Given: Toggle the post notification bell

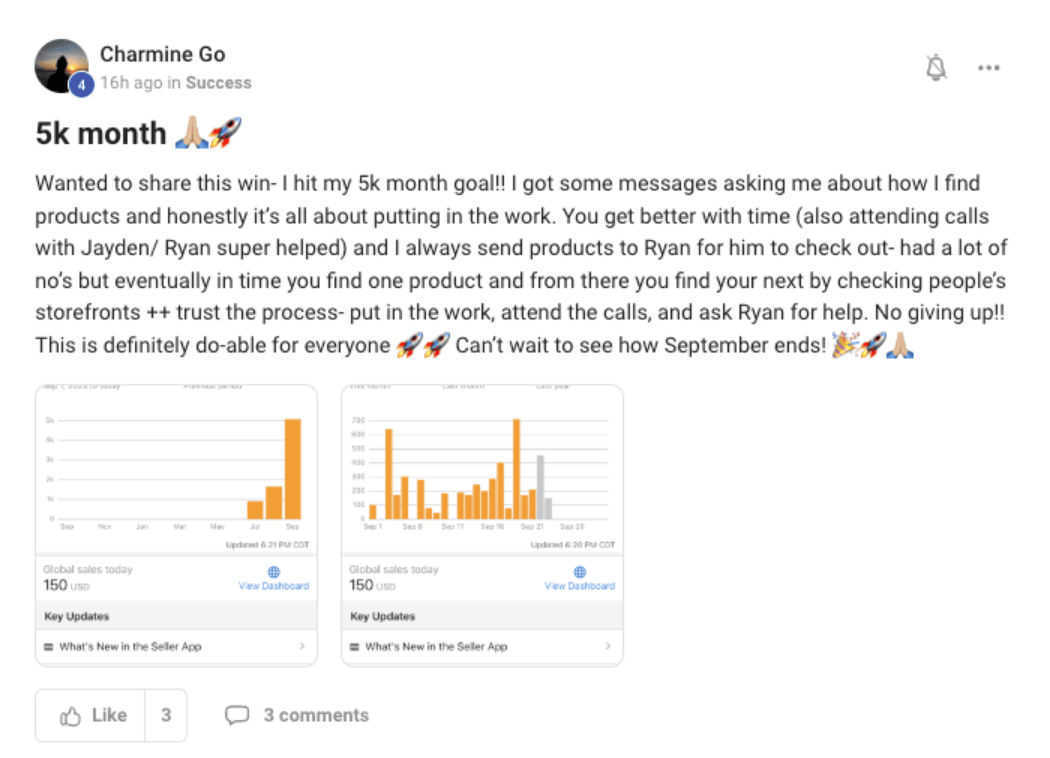Looking at the screenshot, I should coord(936,67).
